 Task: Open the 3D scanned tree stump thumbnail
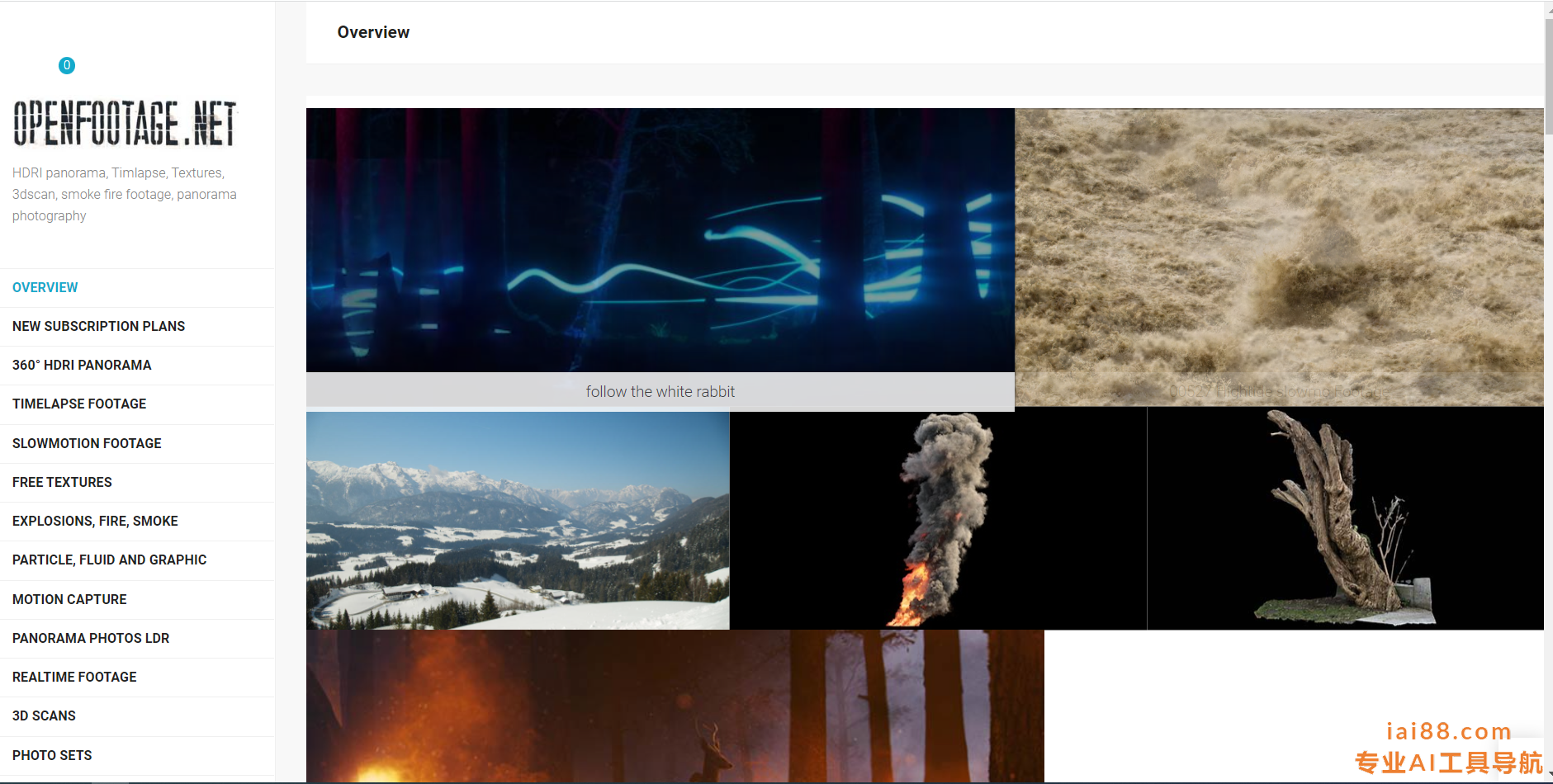(1345, 519)
